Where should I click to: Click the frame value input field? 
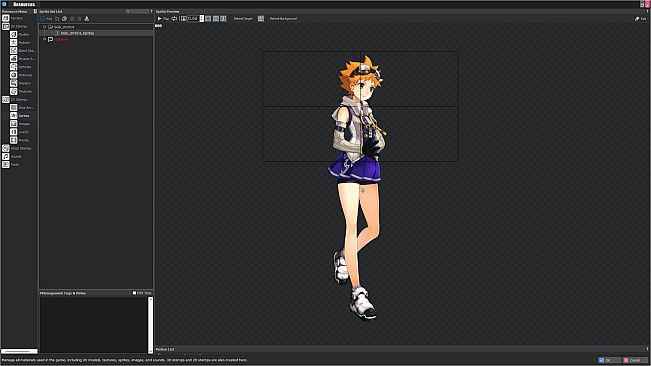(193, 19)
